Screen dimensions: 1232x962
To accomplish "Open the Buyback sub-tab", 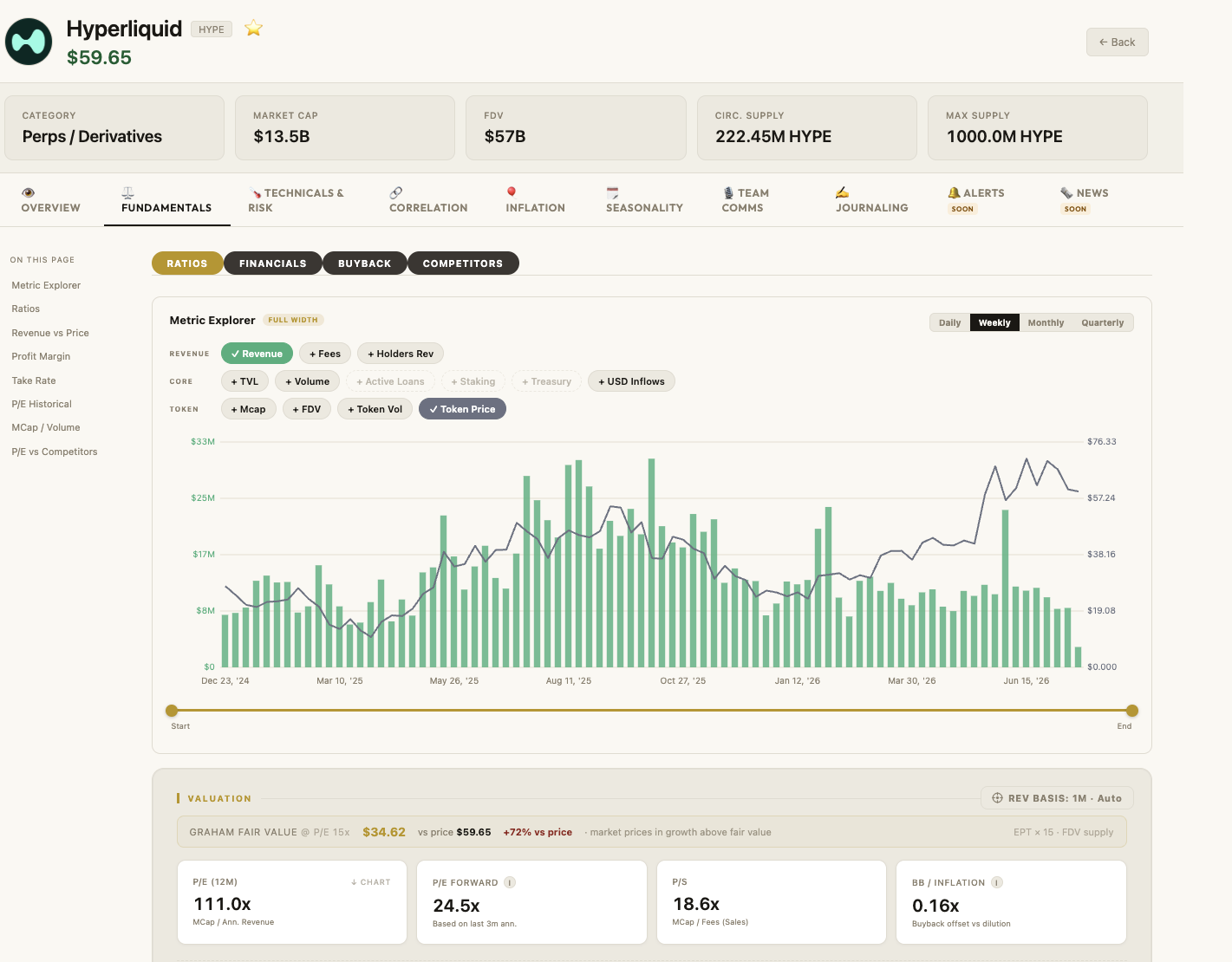I will [365, 263].
